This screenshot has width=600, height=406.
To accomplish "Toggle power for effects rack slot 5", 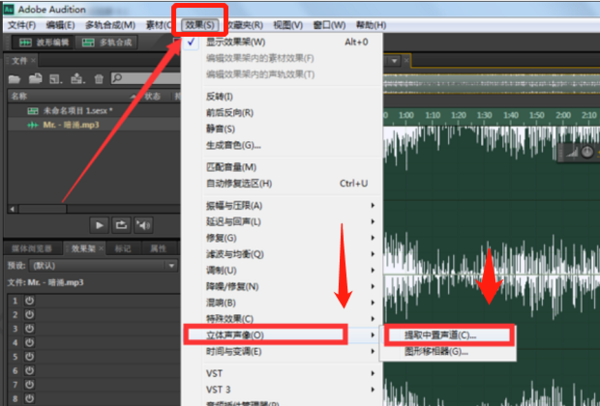I will (x=29, y=357).
